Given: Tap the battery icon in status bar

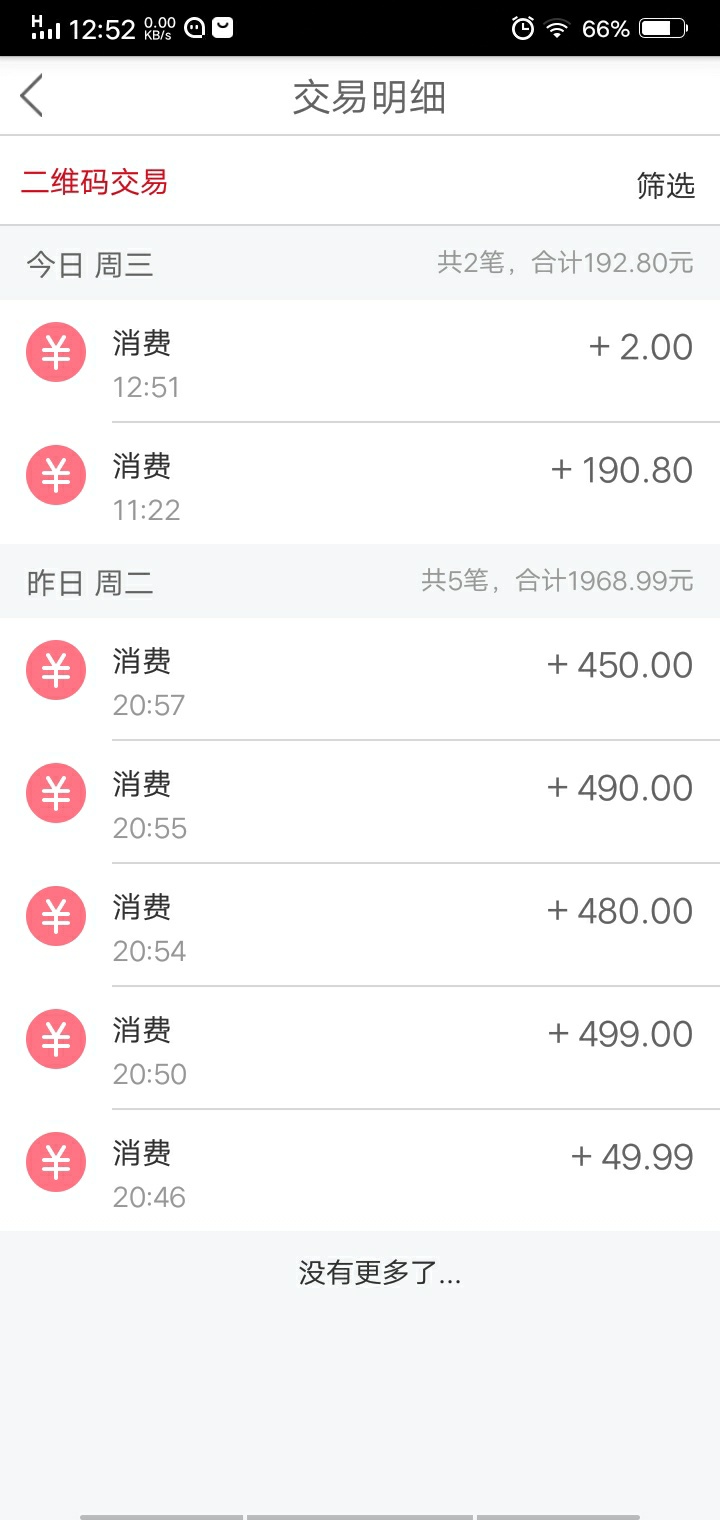Looking at the screenshot, I should click(664, 29).
